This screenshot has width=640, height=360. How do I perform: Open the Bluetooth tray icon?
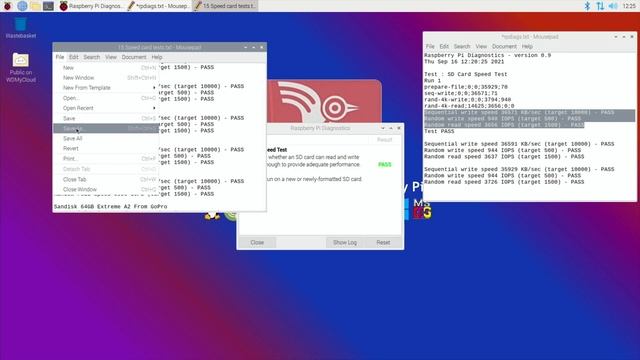[x=587, y=6]
